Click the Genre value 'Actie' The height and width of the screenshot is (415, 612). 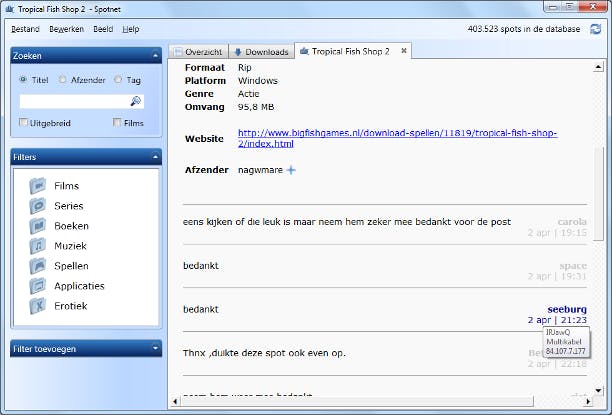click(x=248, y=94)
